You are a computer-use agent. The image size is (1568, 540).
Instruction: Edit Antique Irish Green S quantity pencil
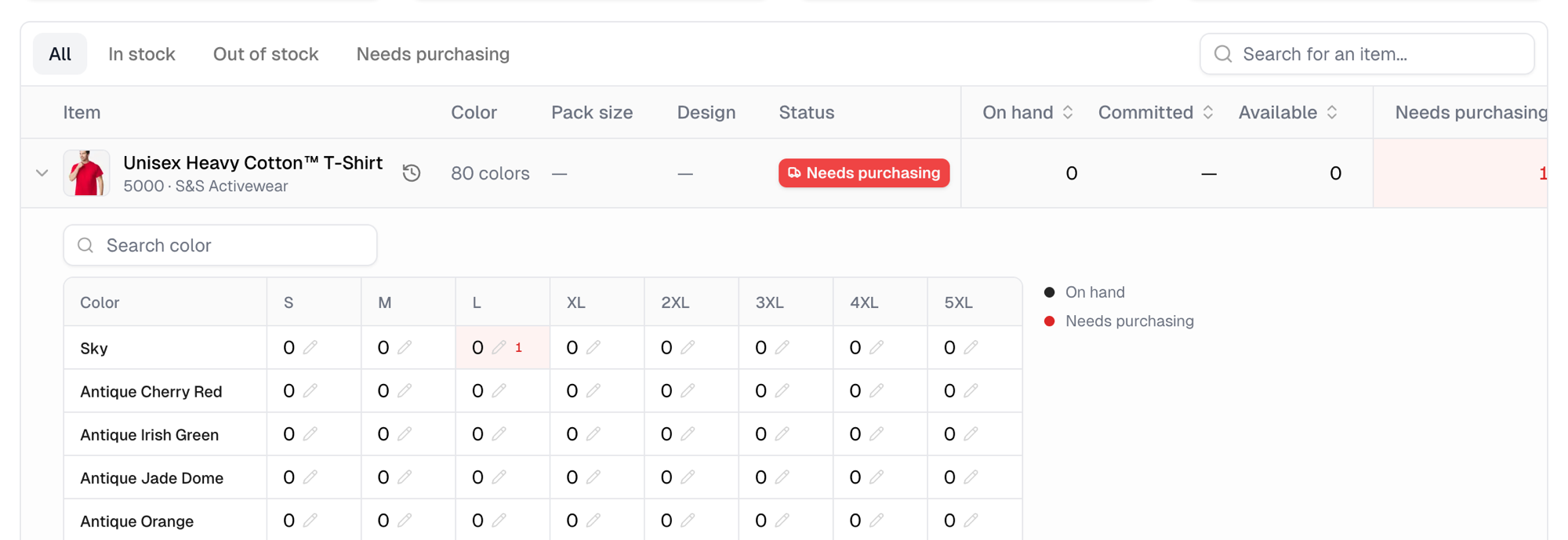(x=310, y=433)
